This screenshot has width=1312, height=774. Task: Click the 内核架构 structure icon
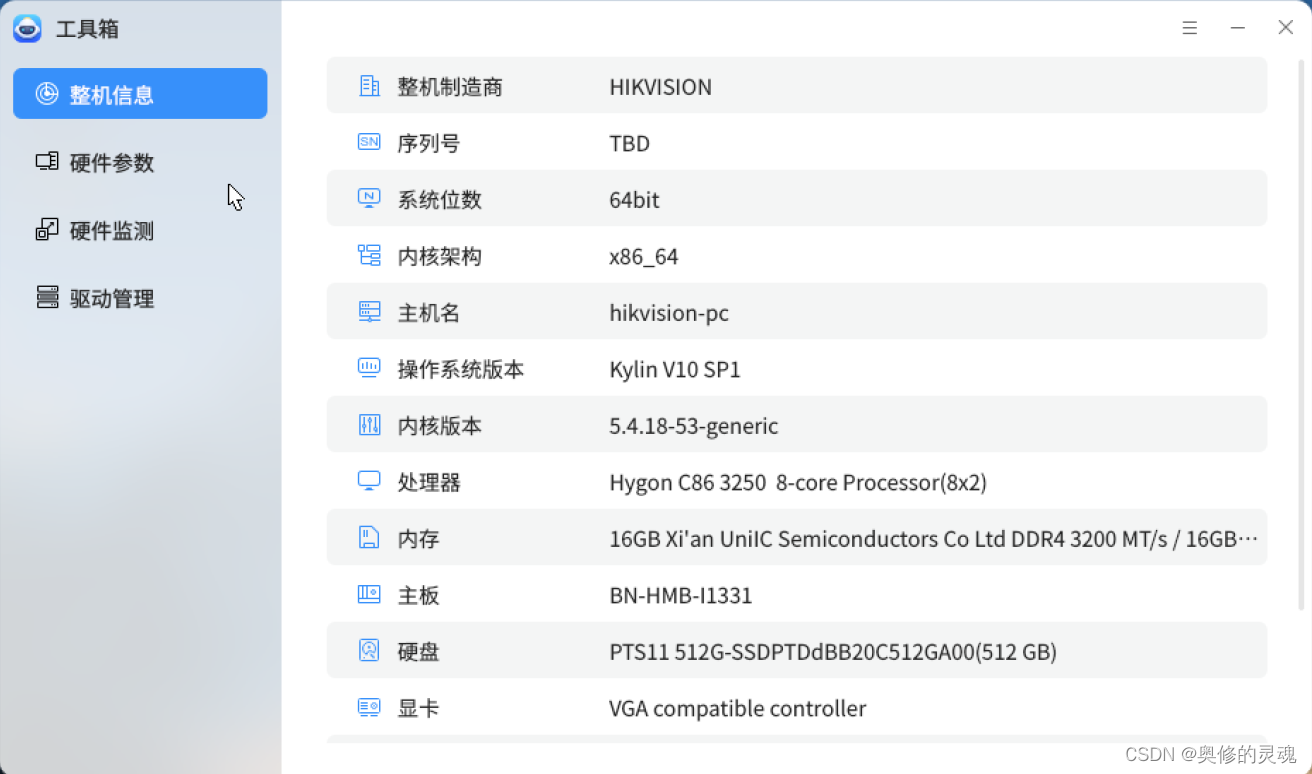coord(369,255)
